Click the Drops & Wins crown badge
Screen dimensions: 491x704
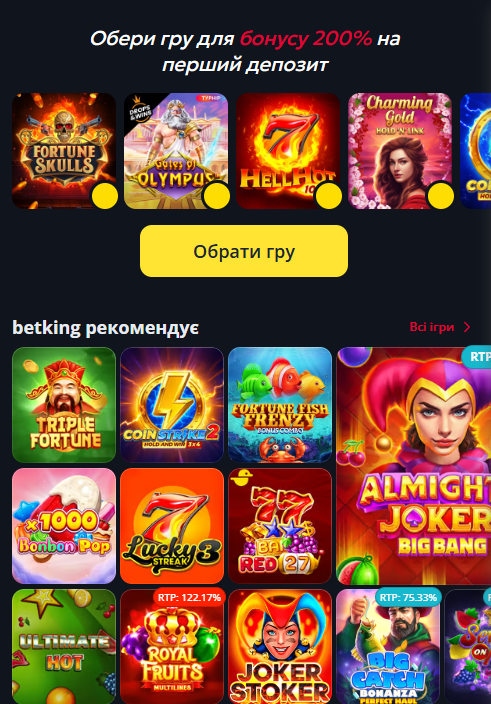tap(139, 110)
